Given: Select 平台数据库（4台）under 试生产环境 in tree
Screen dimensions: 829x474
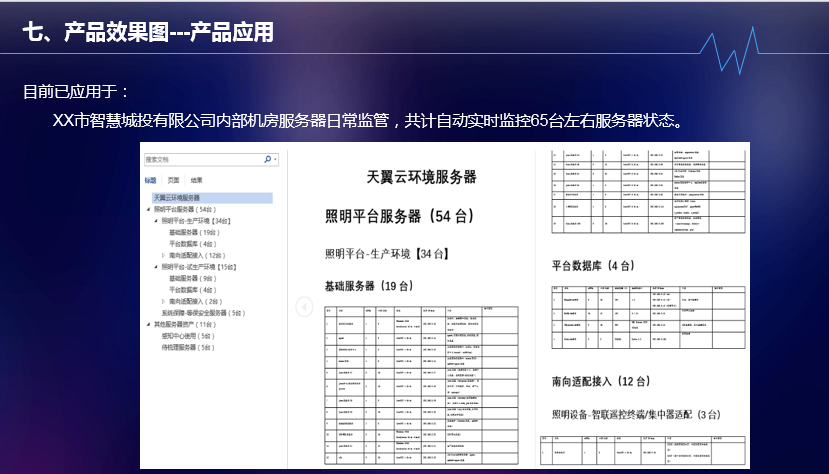Looking at the screenshot, I should (193, 290).
